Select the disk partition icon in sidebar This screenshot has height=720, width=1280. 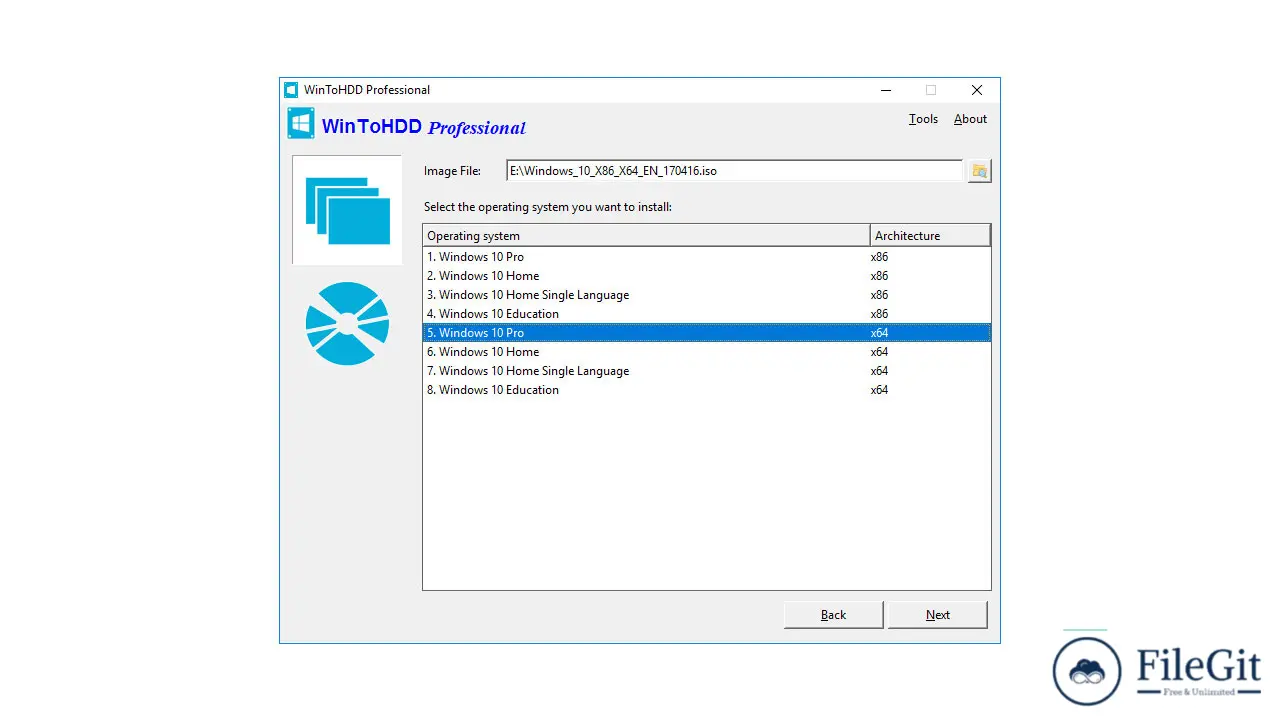point(347,323)
